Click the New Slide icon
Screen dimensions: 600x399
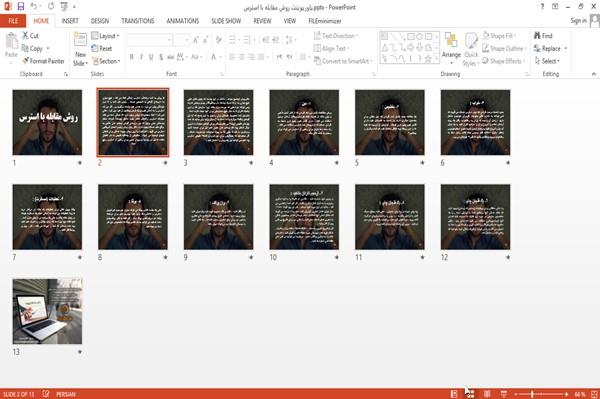coord(80,40)
